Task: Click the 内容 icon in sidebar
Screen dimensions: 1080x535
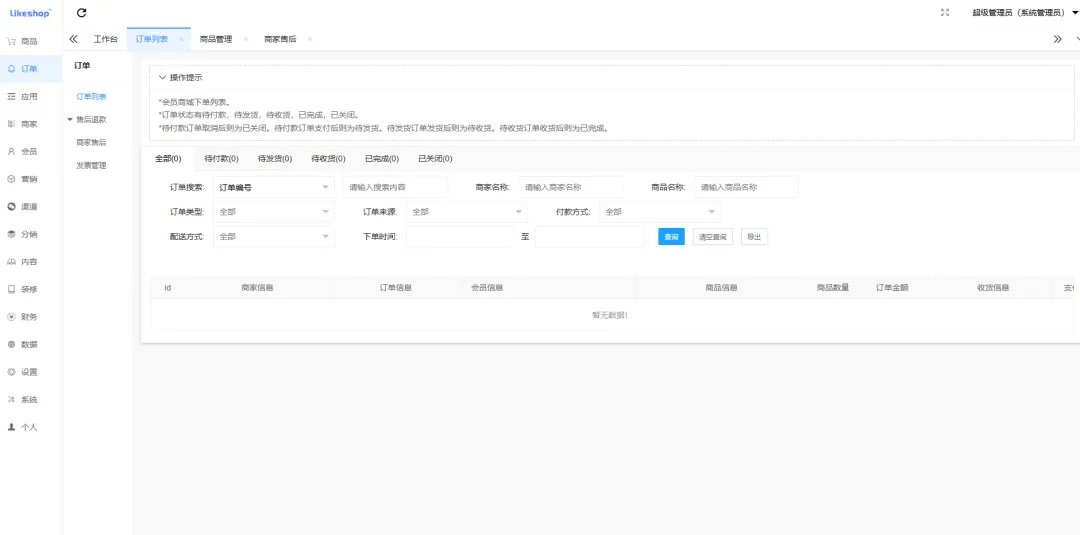Action: click(11, 262)
